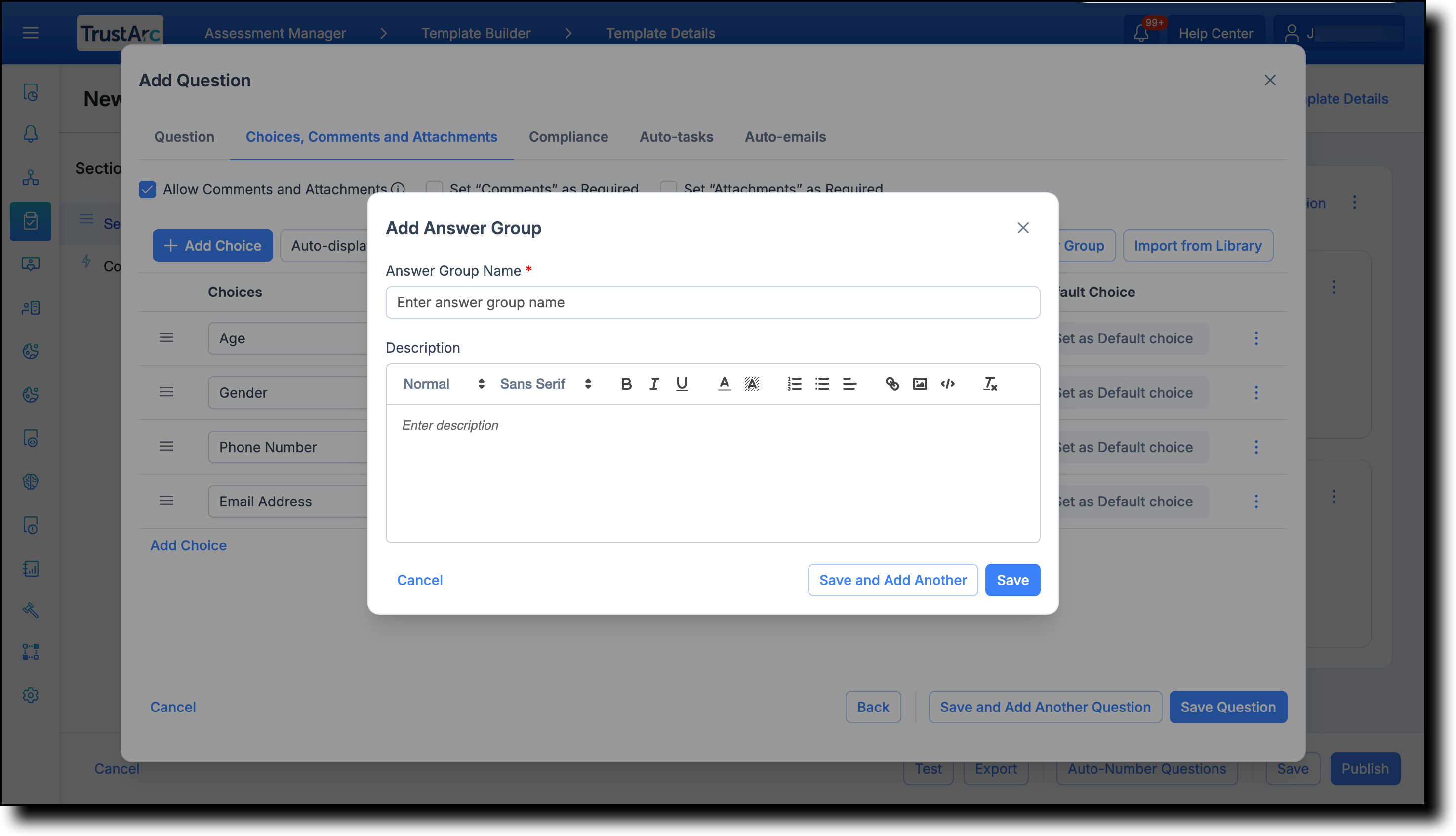The width and height of the screenshot is (1456, 836).
Task: Click drag handle for Email Address choice
Action: coord(166,501)
